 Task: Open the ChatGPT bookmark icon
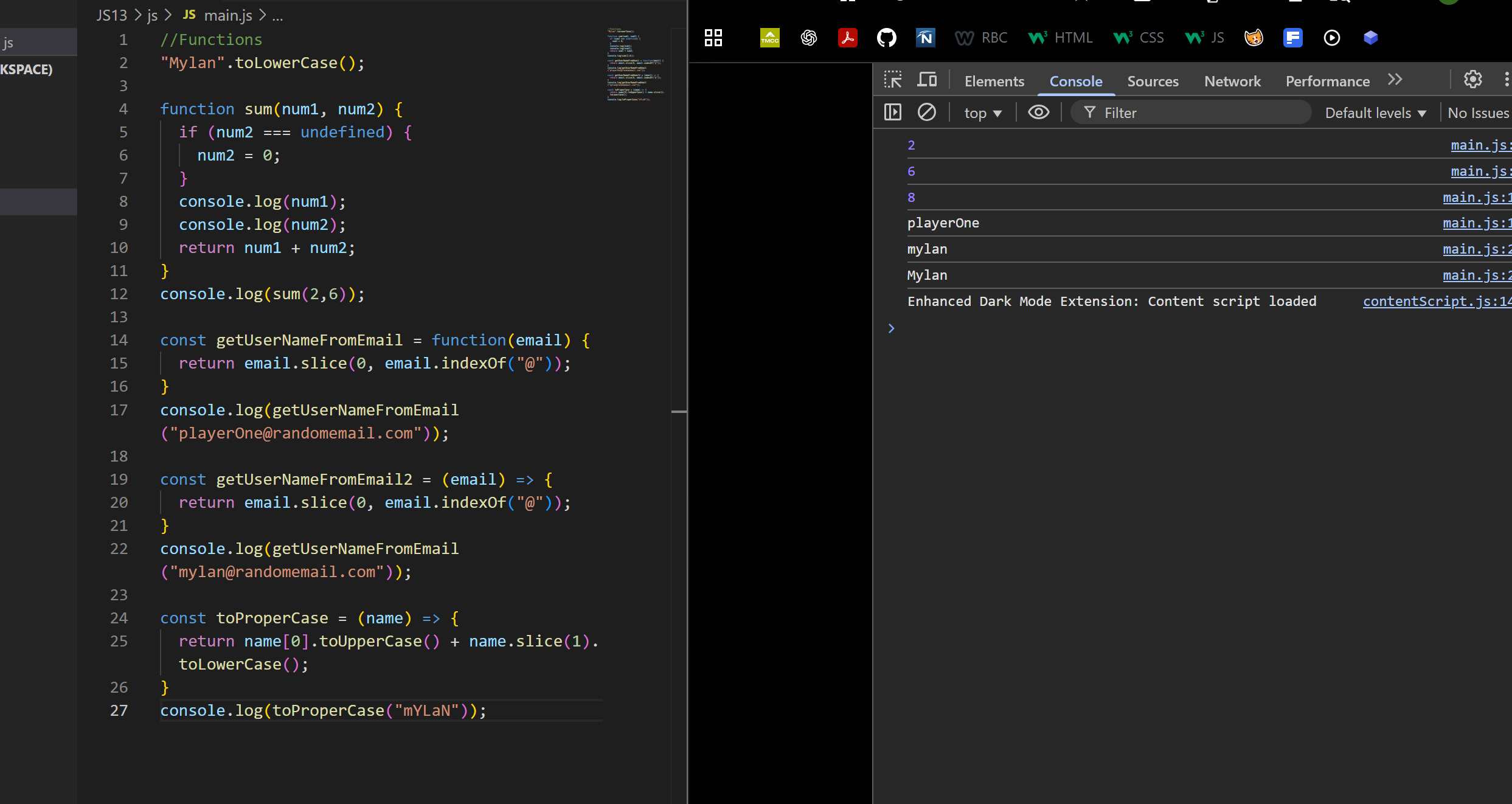pyautogui.click(x=808, y=38)
